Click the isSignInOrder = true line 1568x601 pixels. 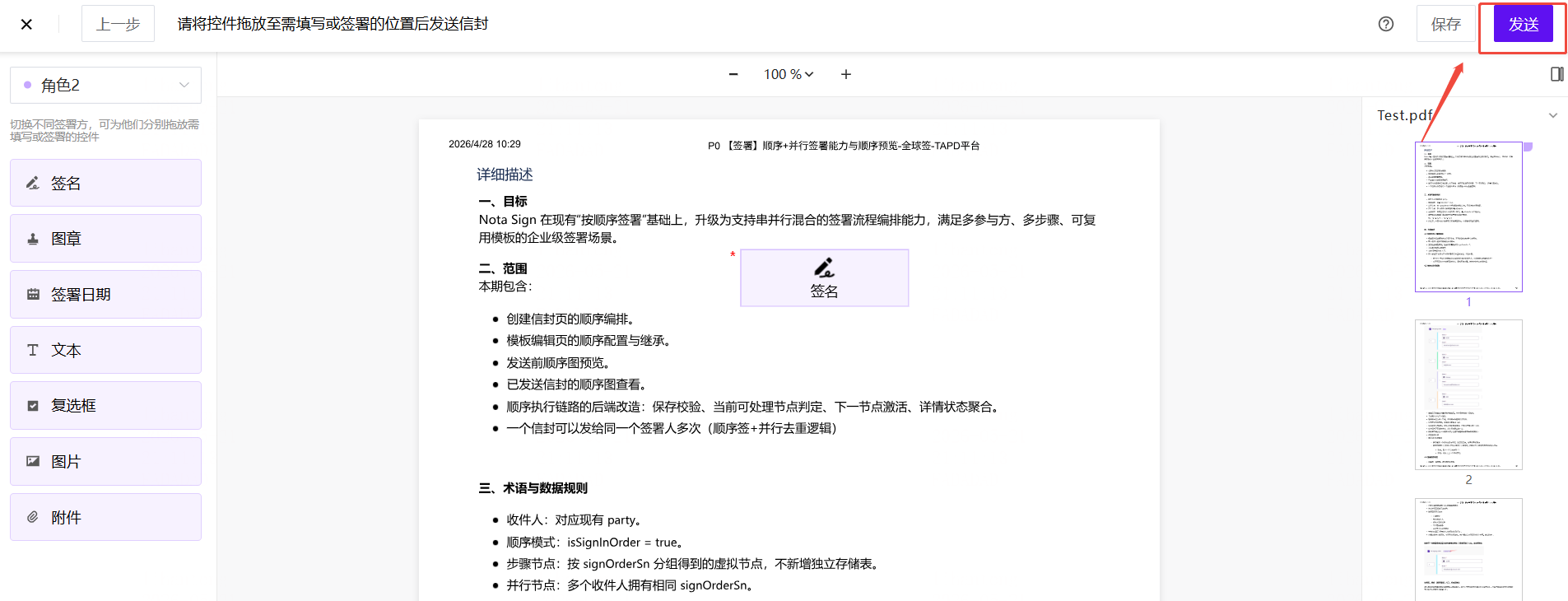[595, 543]
